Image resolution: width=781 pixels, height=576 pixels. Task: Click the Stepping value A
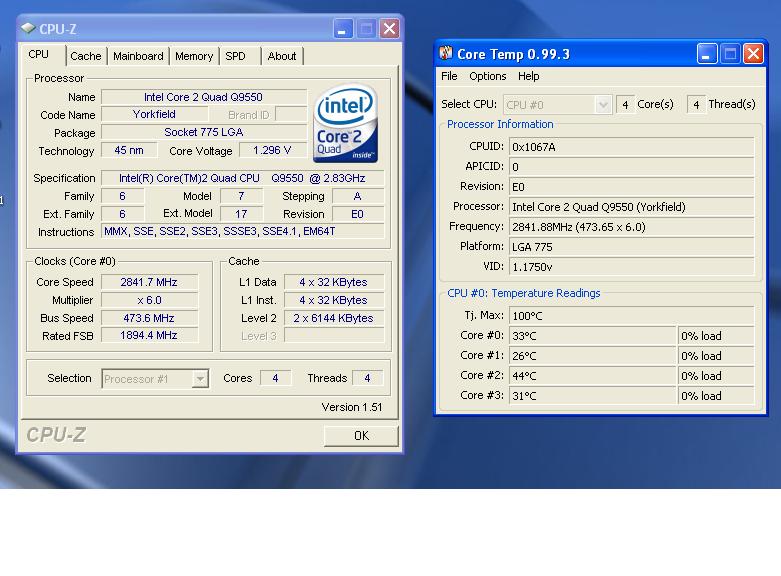(358, 196)
